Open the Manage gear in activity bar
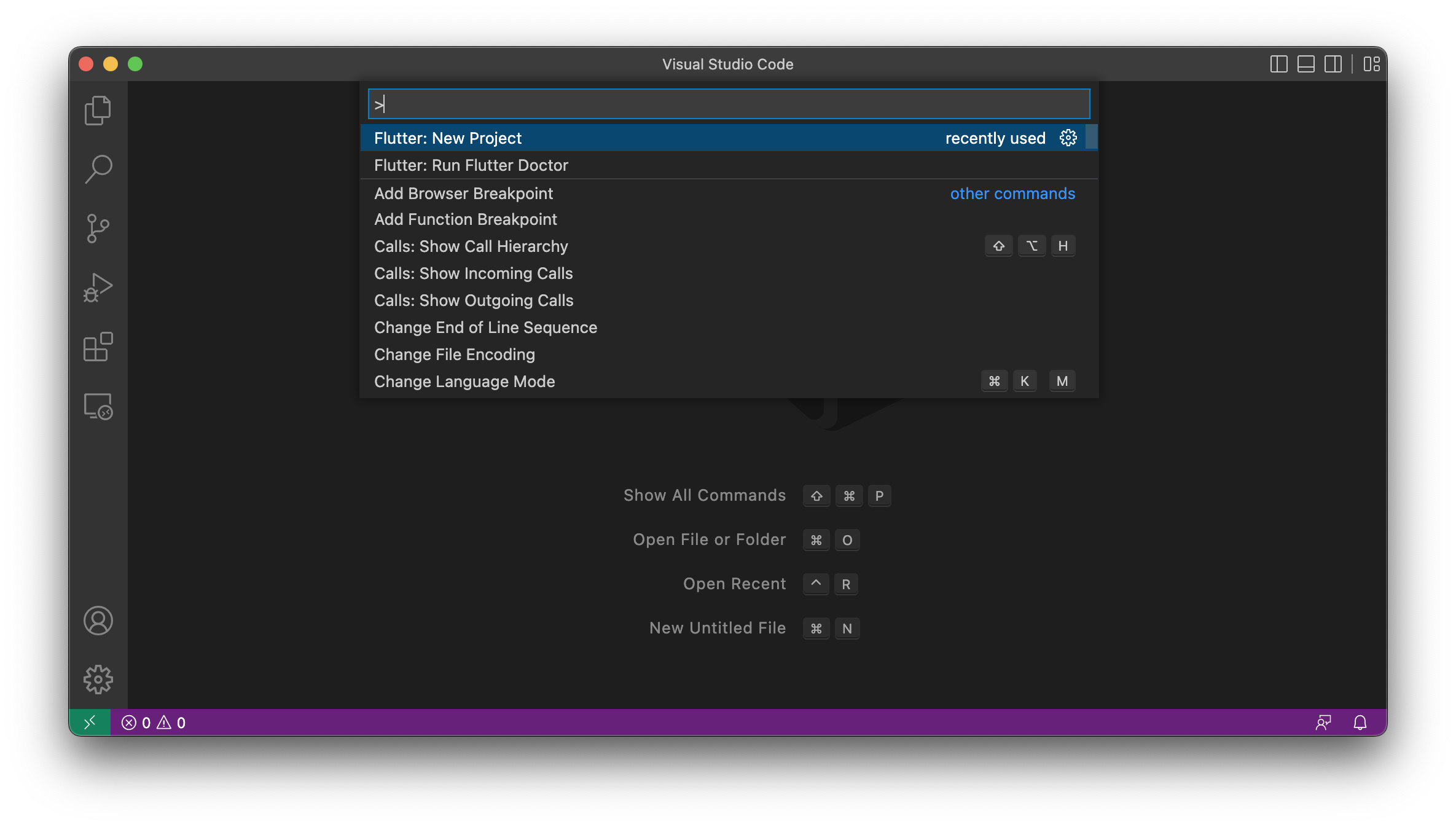Screen dimensions: 1456x827 (98, 680)
